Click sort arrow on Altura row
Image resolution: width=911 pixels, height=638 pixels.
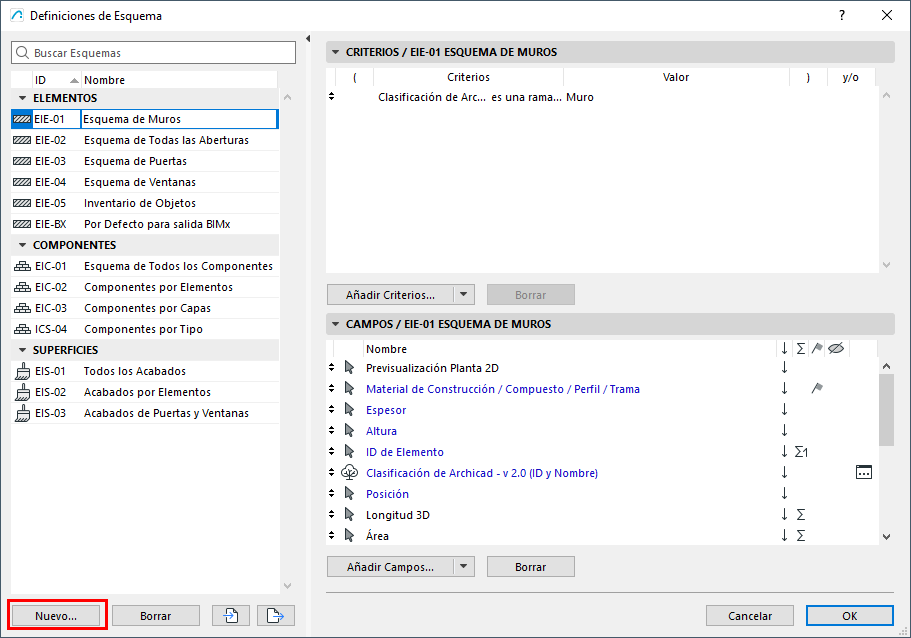[x=784, y=431]
